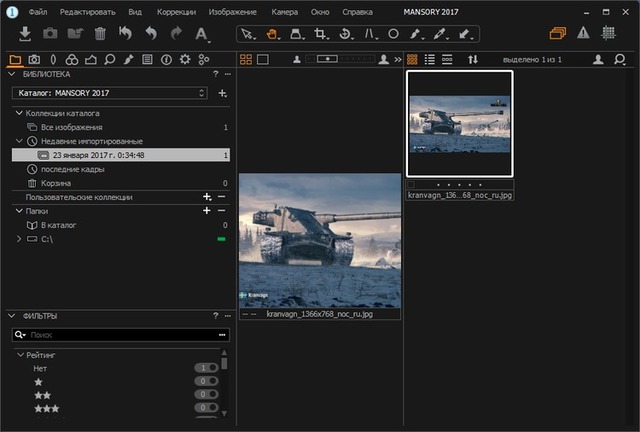Open the Камера menu
The height and width of the screenshot is (432, 640).
tap(285, 12)
